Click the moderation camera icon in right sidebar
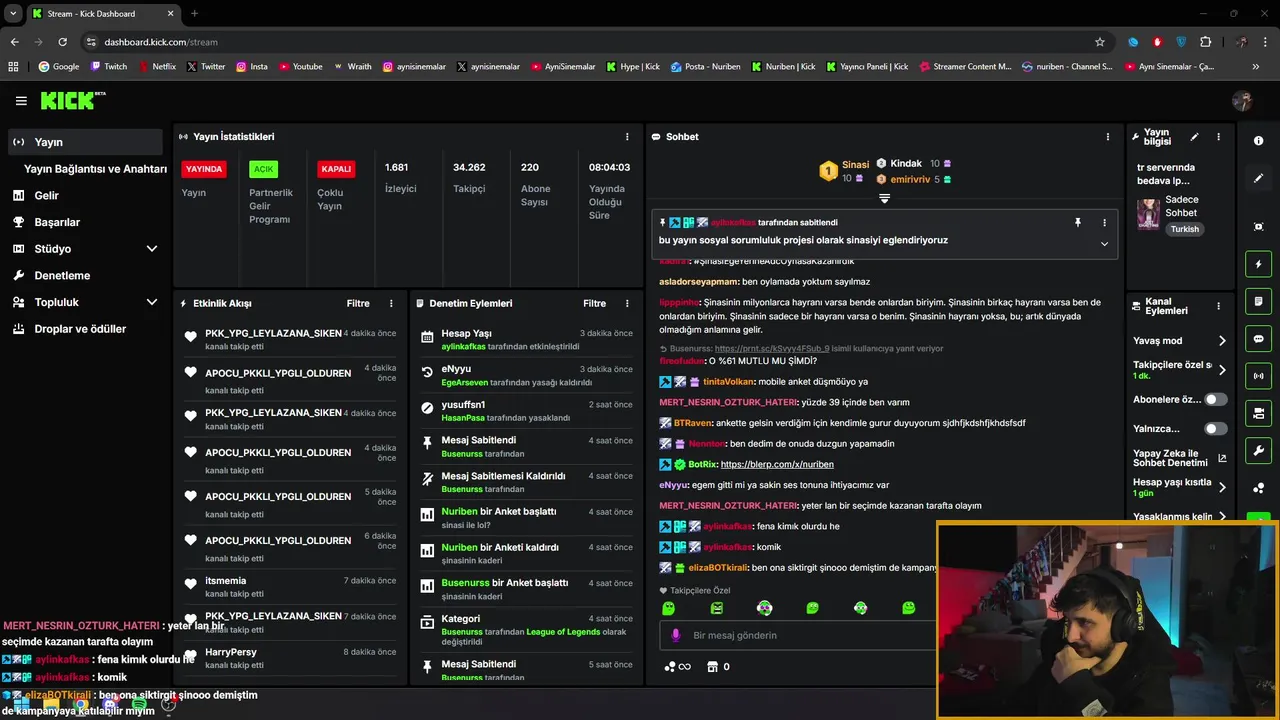Image resolution: width=1280 pixels, height=720 pixels. [x=1258, y=413]
